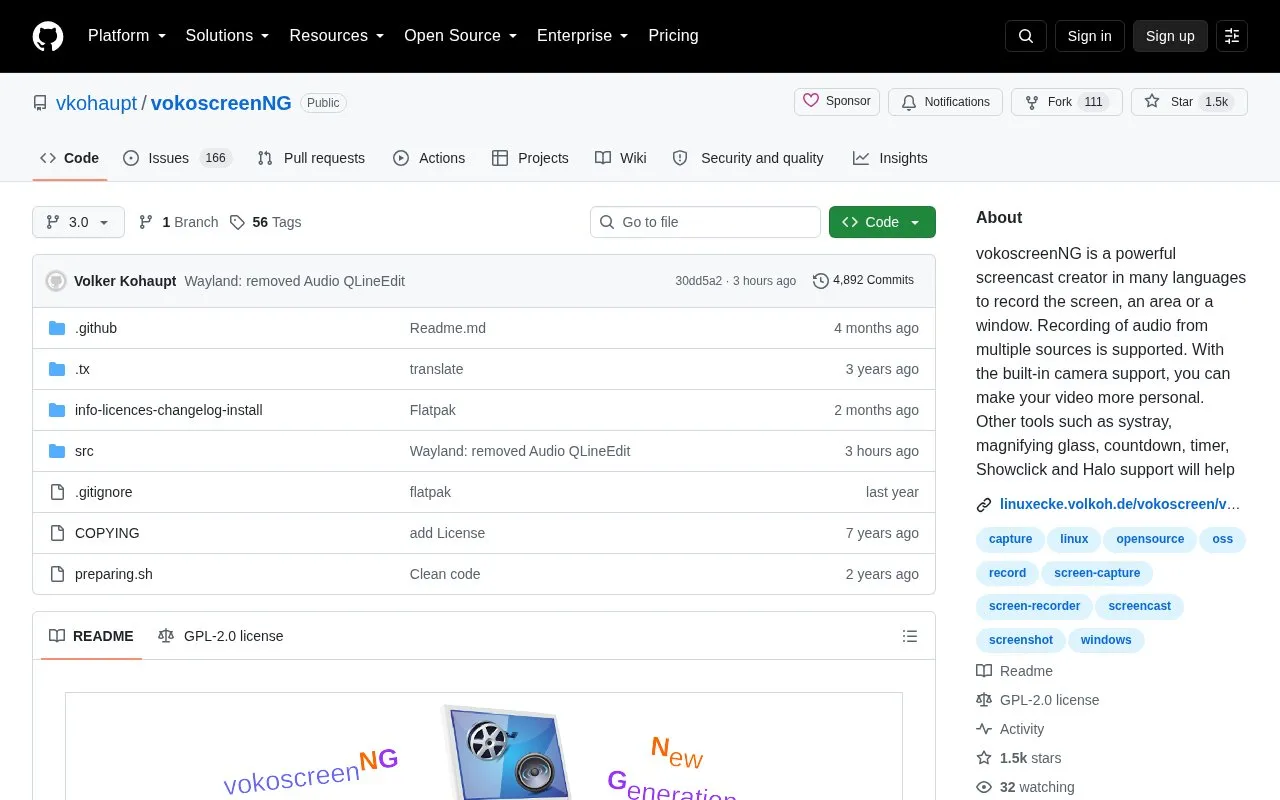Click Volker Kohaupt's avatar
Screen dimensions: 1280x800
click(56, 281)
